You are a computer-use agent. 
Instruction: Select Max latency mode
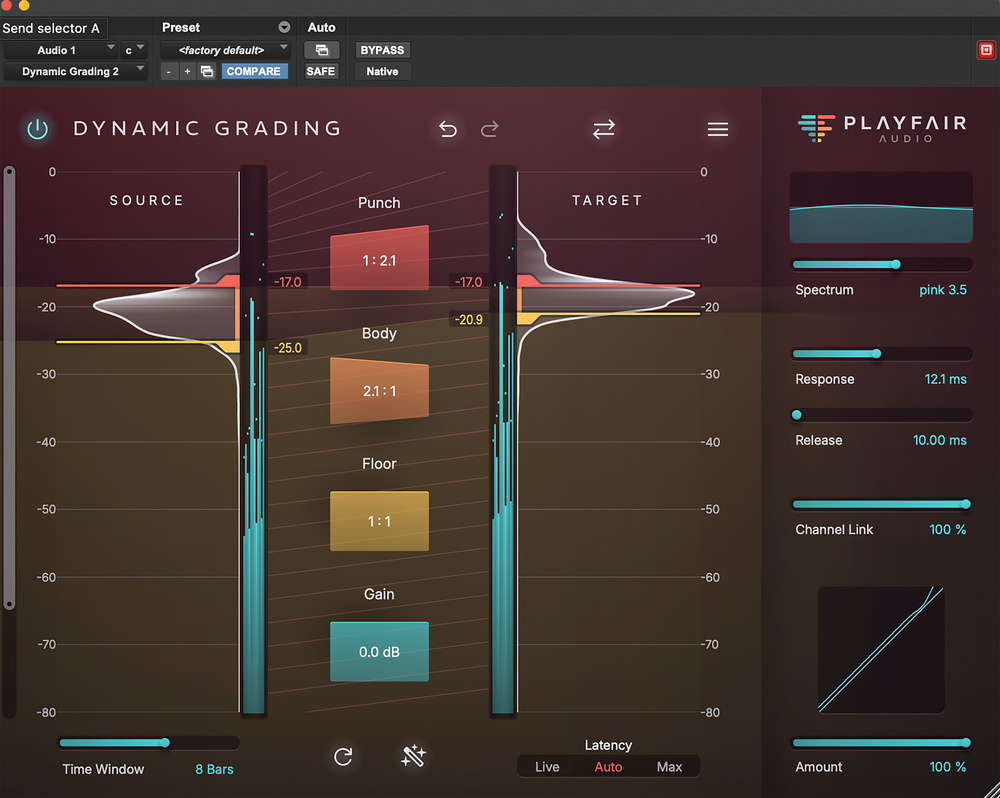(x=669, y=767)
